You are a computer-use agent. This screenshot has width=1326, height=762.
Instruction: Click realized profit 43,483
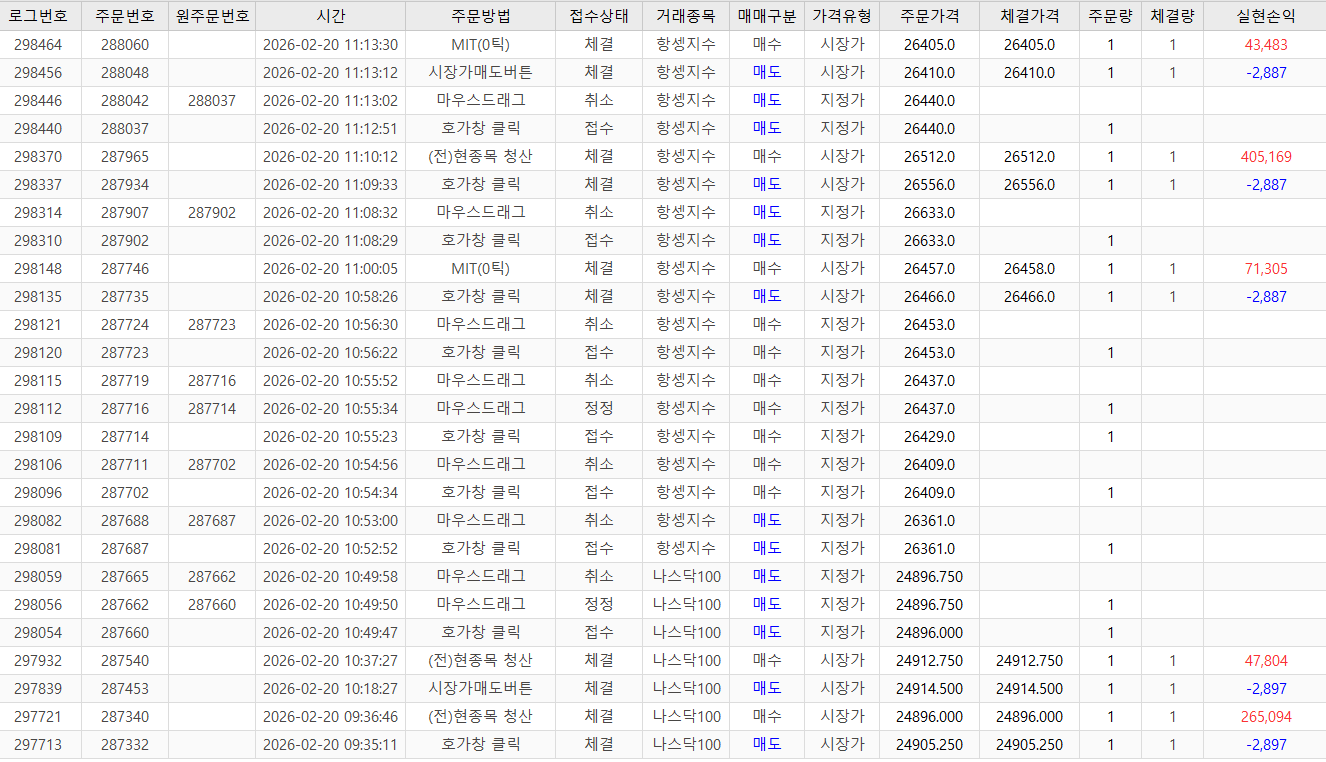pyautogui.click(x=1266, y=45)
